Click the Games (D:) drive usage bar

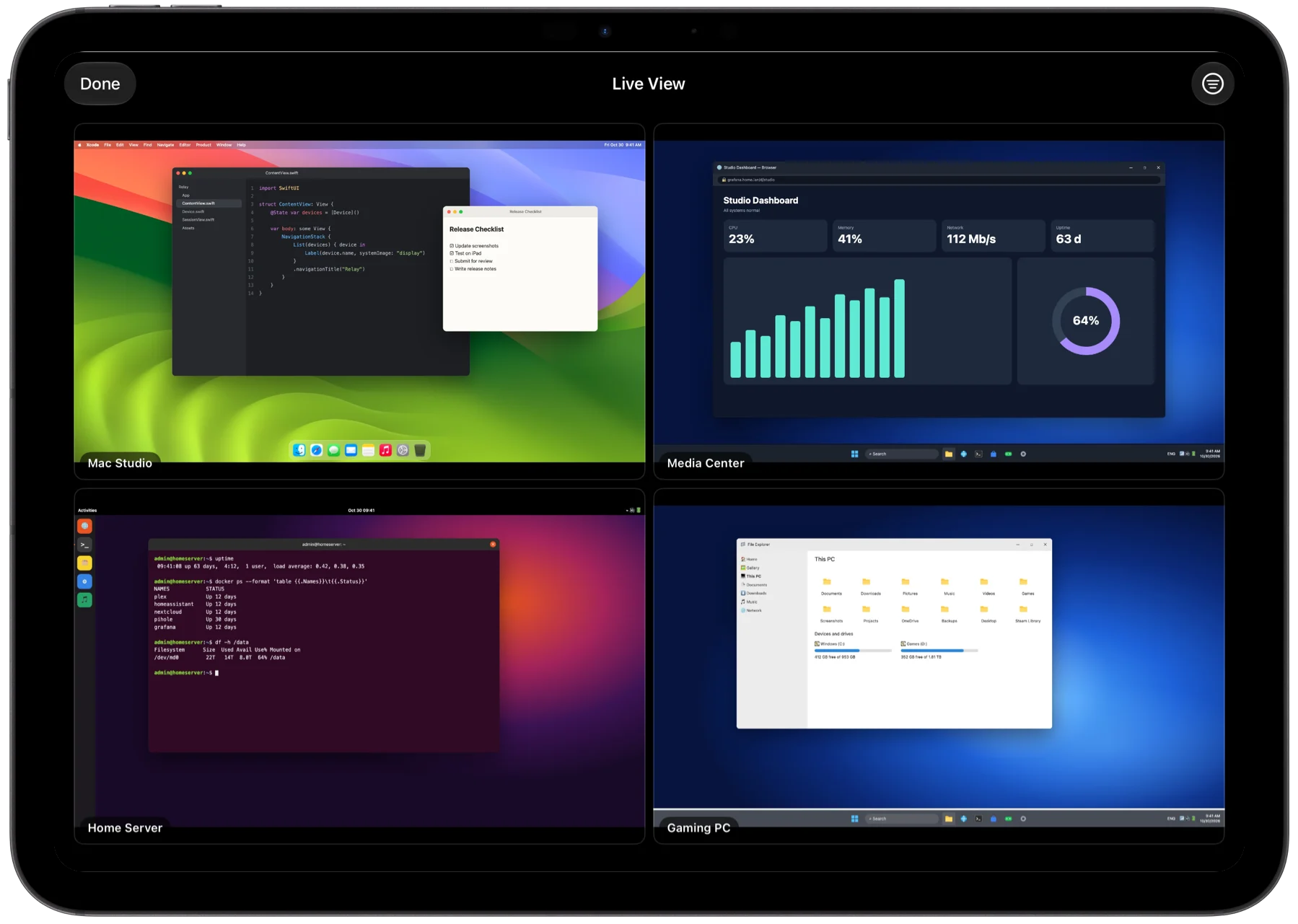[x=939, y=651]
